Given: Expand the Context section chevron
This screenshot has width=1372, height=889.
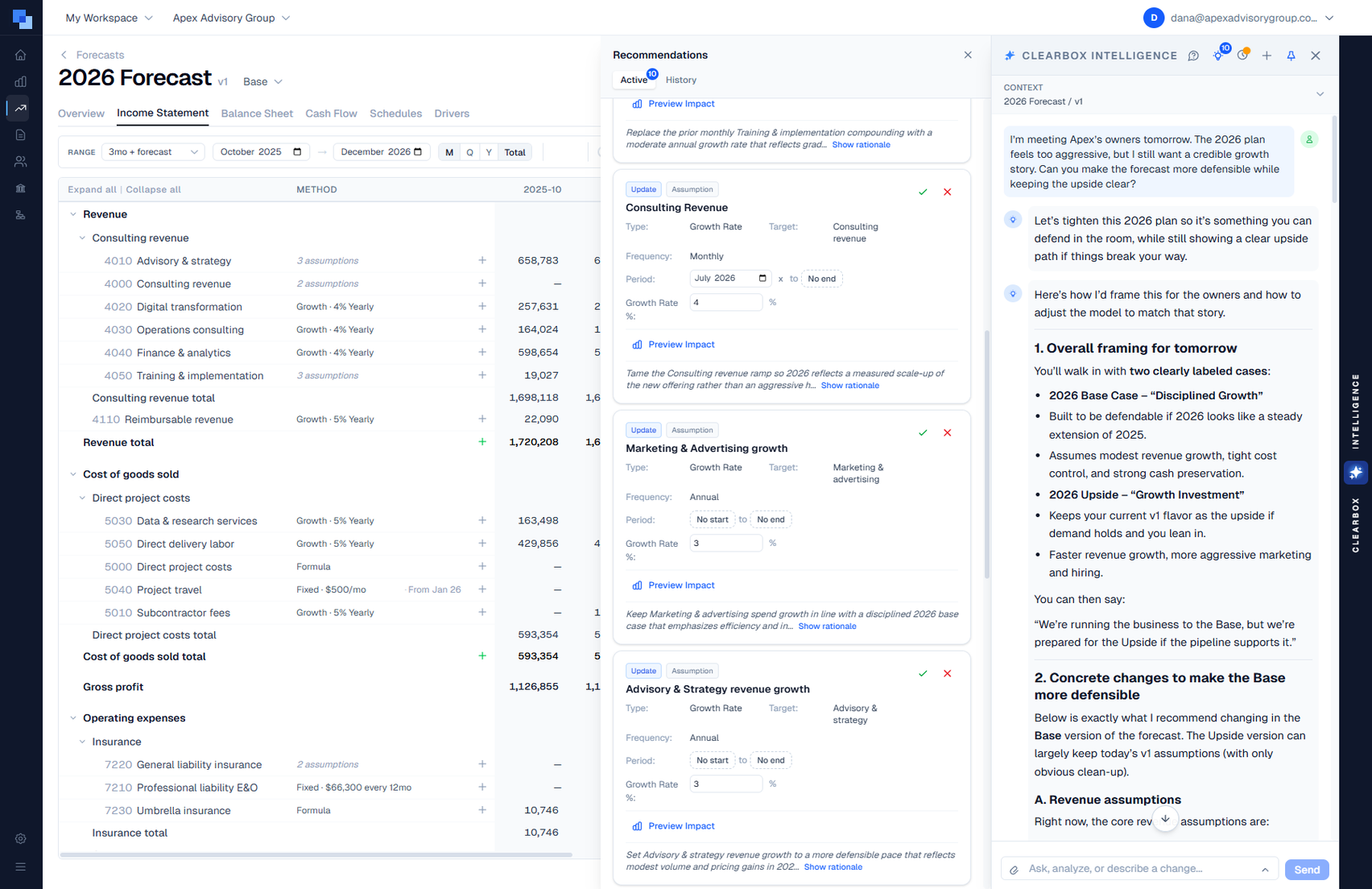Looking at the screenshot, I should point(1320,94).
